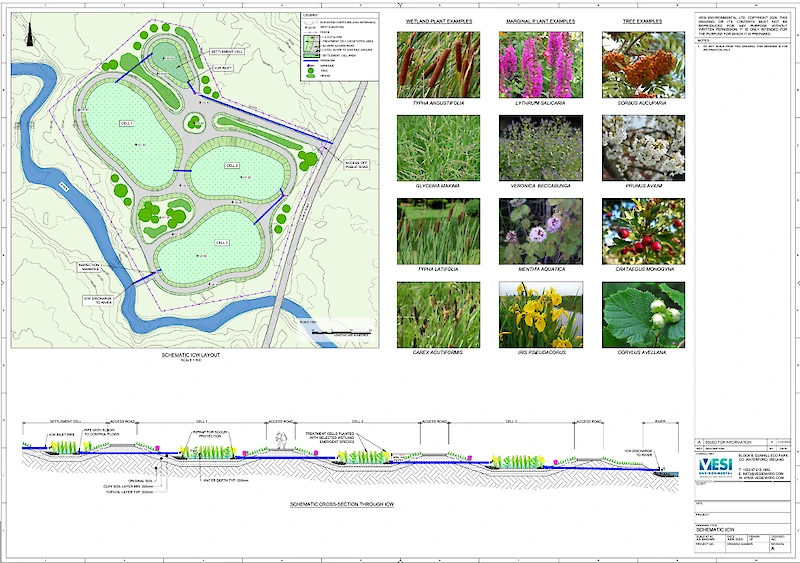Viewport: 800px width, 563px height.
Task: Click the Legend title on the plan
Action: (310, 15)
